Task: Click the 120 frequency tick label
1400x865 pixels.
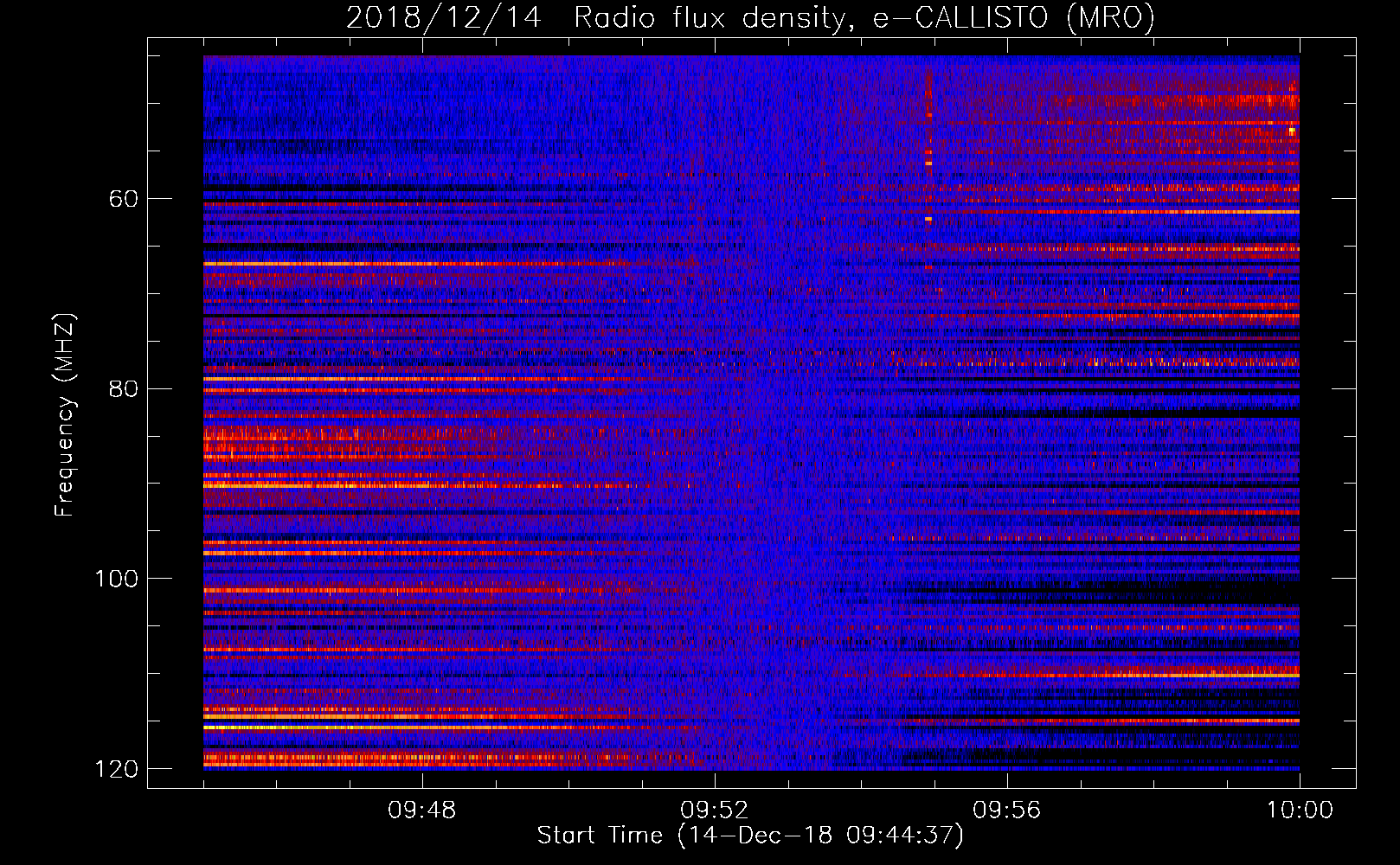Action: (117, 769)
